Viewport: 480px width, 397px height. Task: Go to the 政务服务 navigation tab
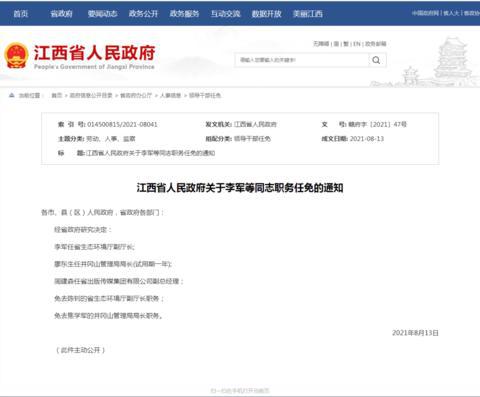184,14
